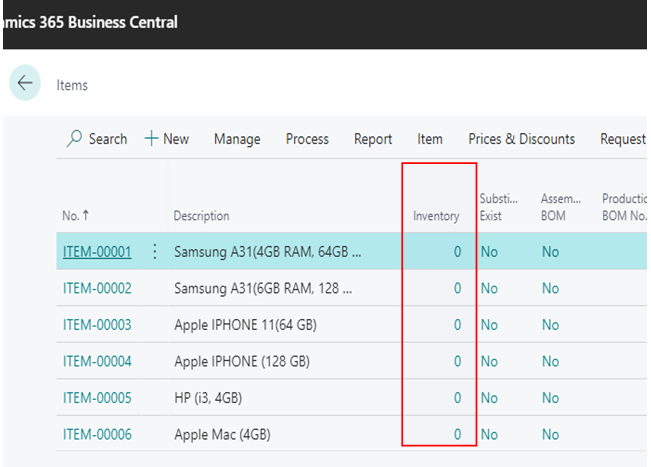Click the Assem... BOM column header

coord(560,207)
